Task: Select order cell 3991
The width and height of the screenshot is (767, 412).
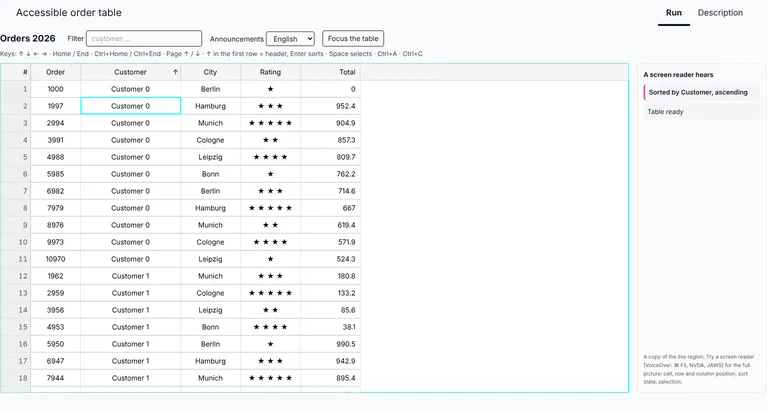Action: click(x=55, y=140)
